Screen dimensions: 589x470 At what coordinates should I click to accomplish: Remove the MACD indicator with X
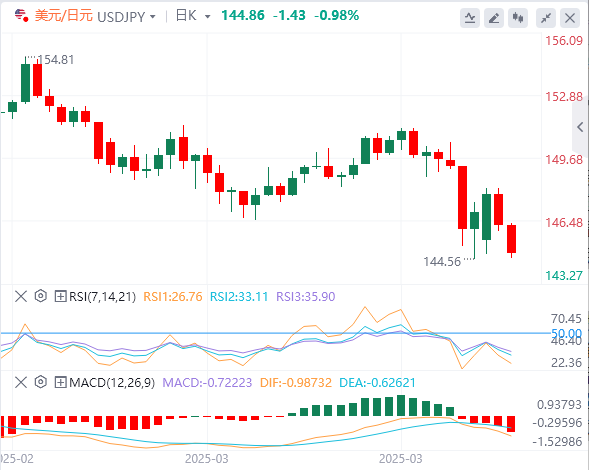click(x=21, y=382)
